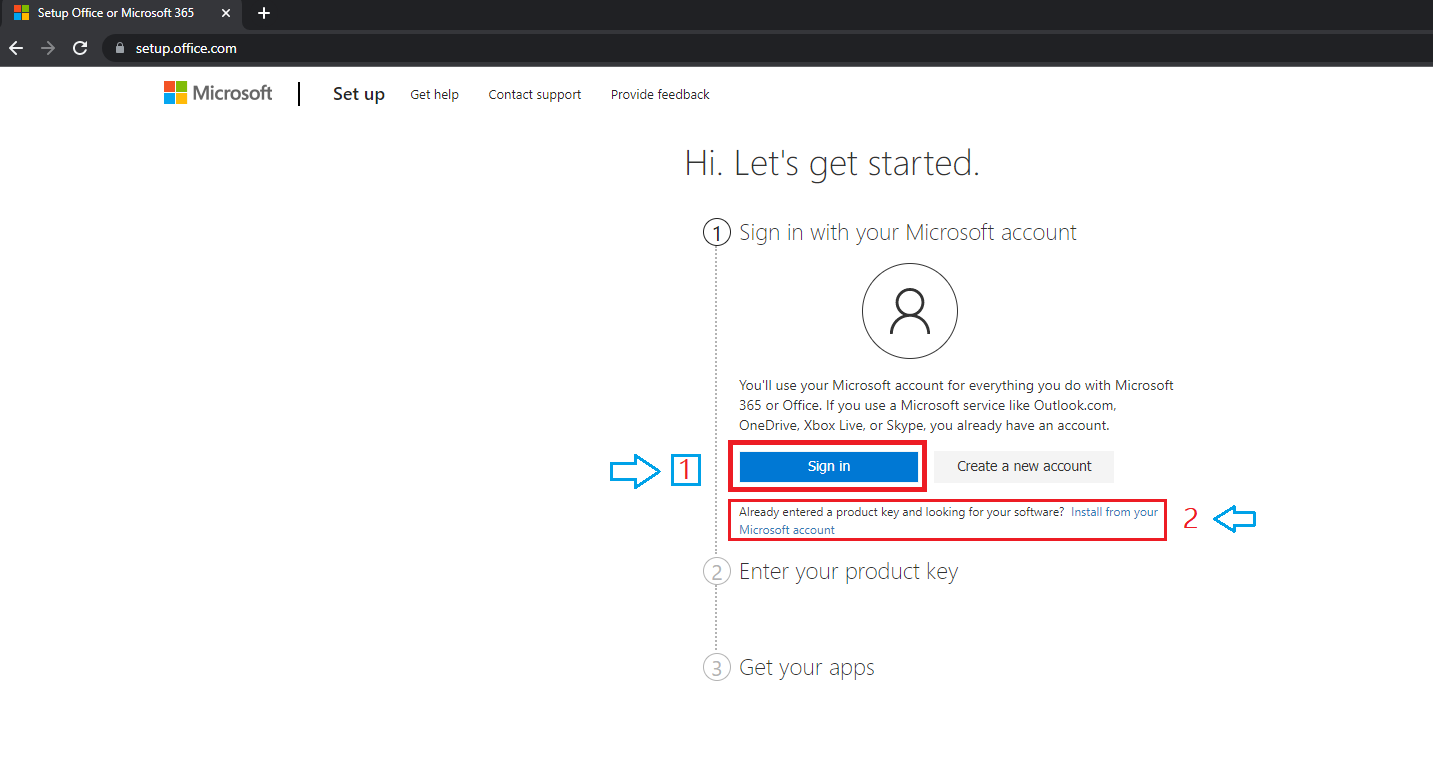Follow Install from your Microsoft account link

1113,512
